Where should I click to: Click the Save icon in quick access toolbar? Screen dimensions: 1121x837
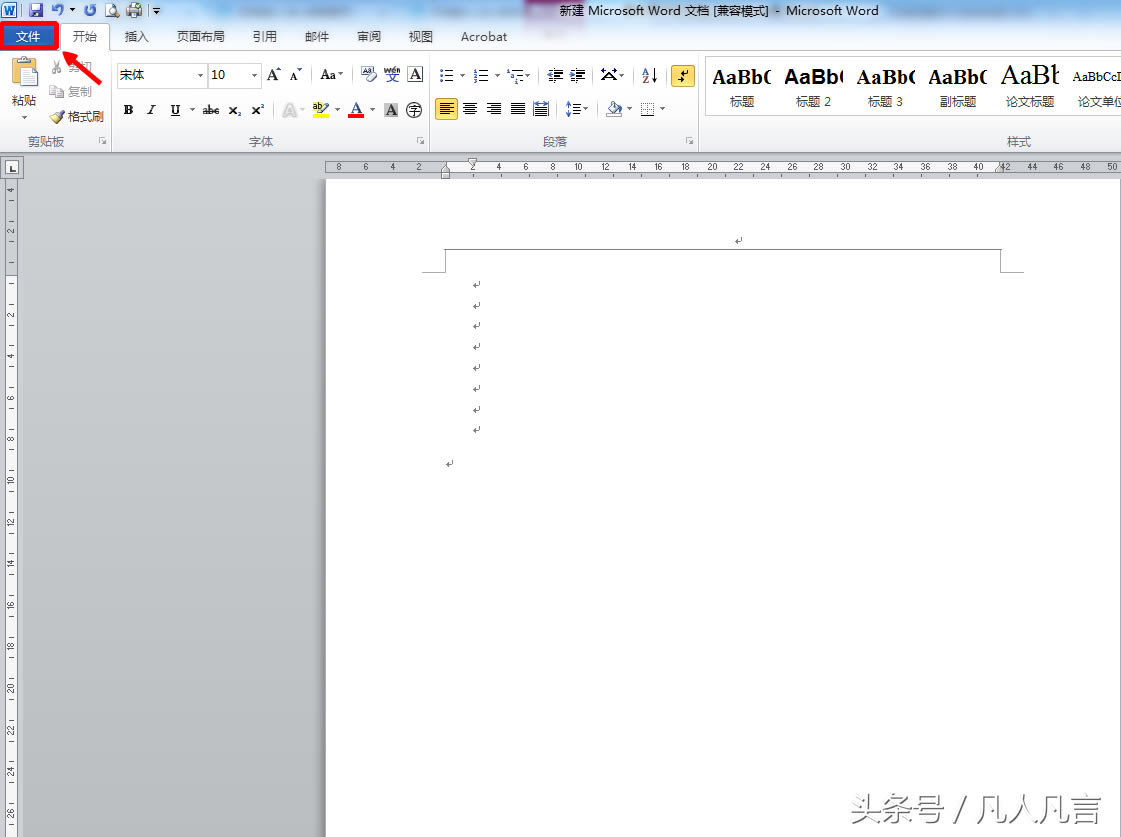[x=36, y=10]
